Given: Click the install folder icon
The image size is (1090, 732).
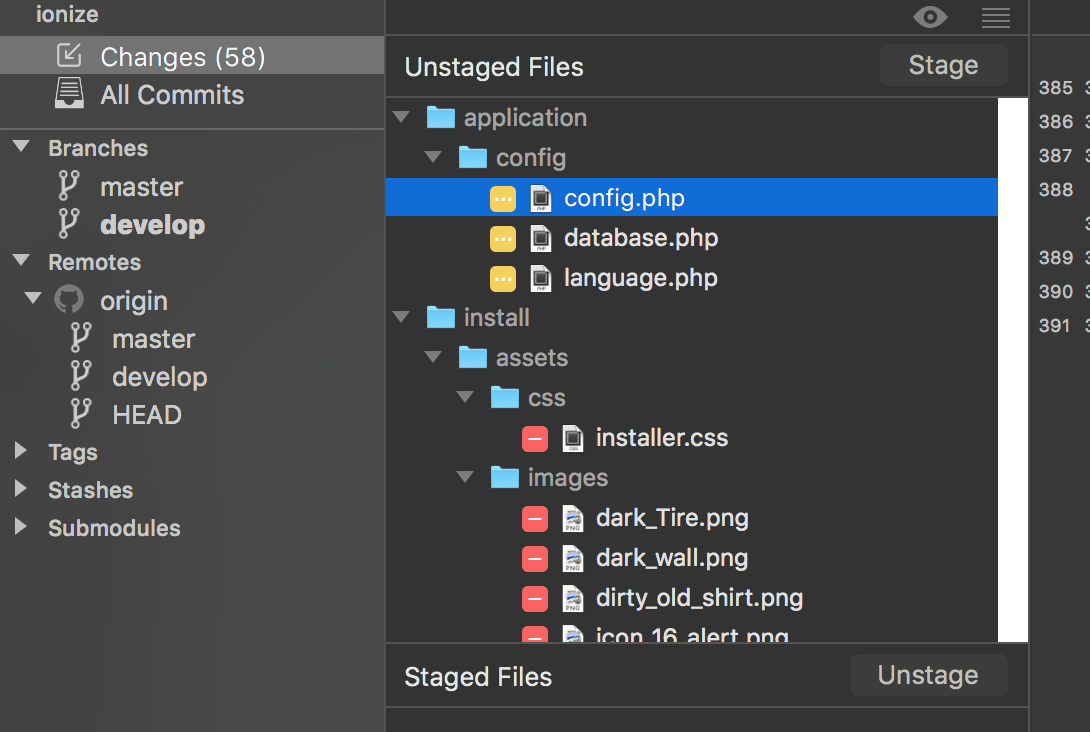Looking at the screenshot, I should click(x=440, y=318).
